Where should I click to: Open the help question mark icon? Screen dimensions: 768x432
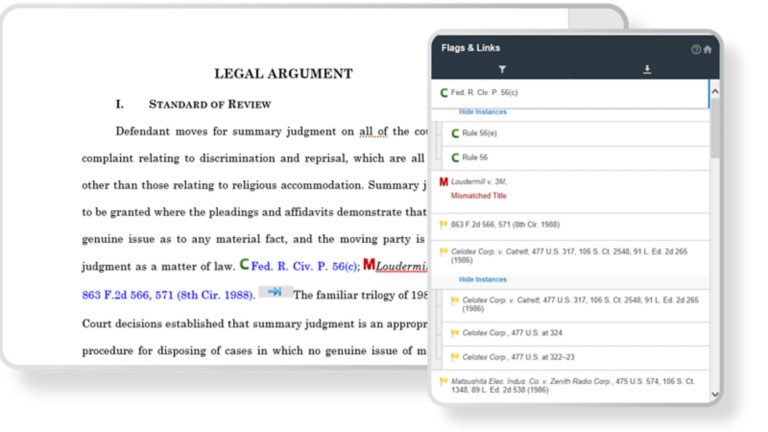(x=696, y=49)
